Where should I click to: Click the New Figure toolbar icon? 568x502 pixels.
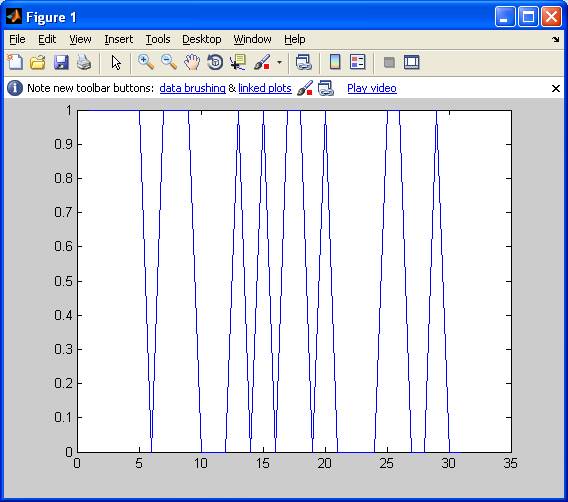15,62
